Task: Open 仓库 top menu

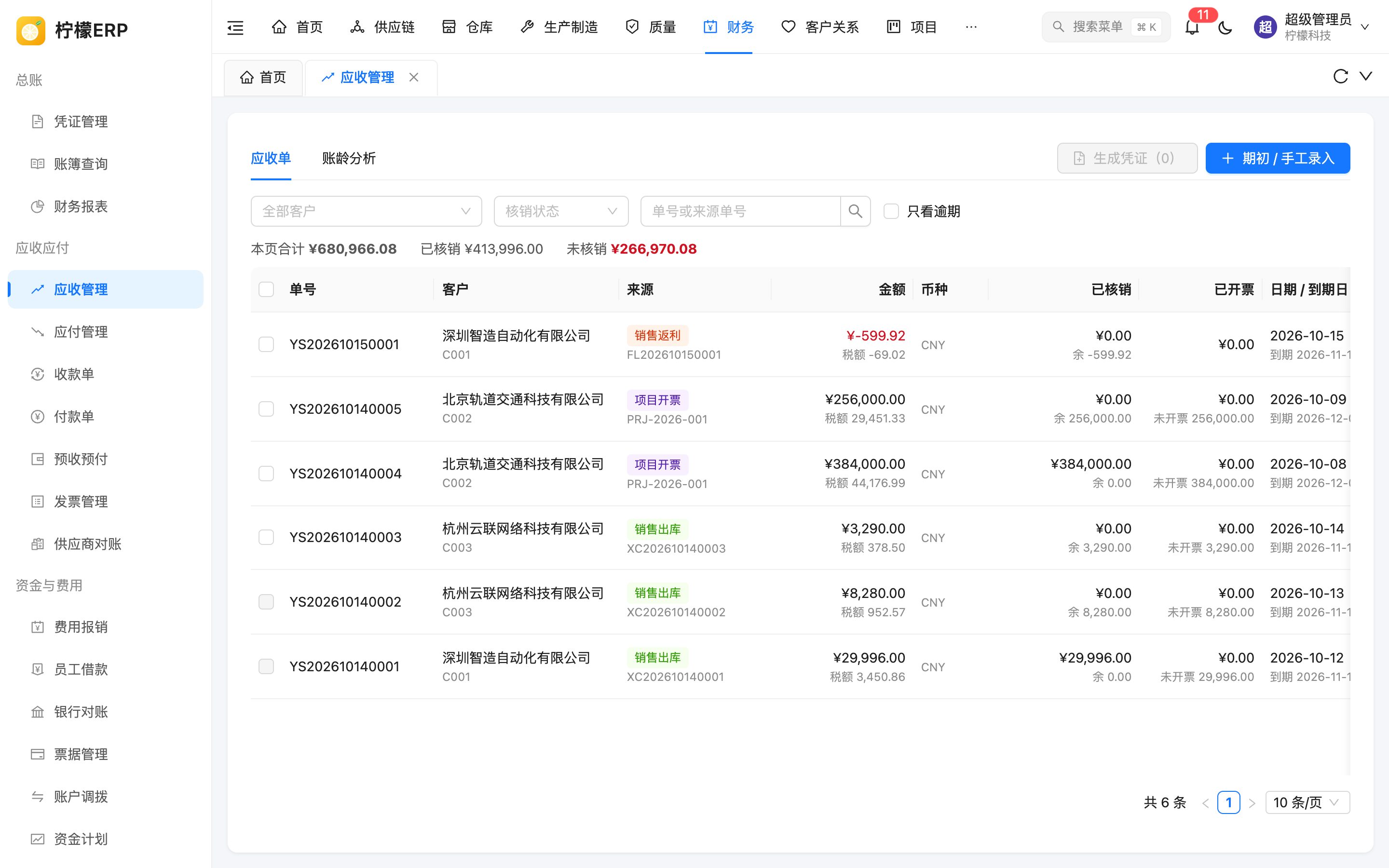Action: coord(467,27)
